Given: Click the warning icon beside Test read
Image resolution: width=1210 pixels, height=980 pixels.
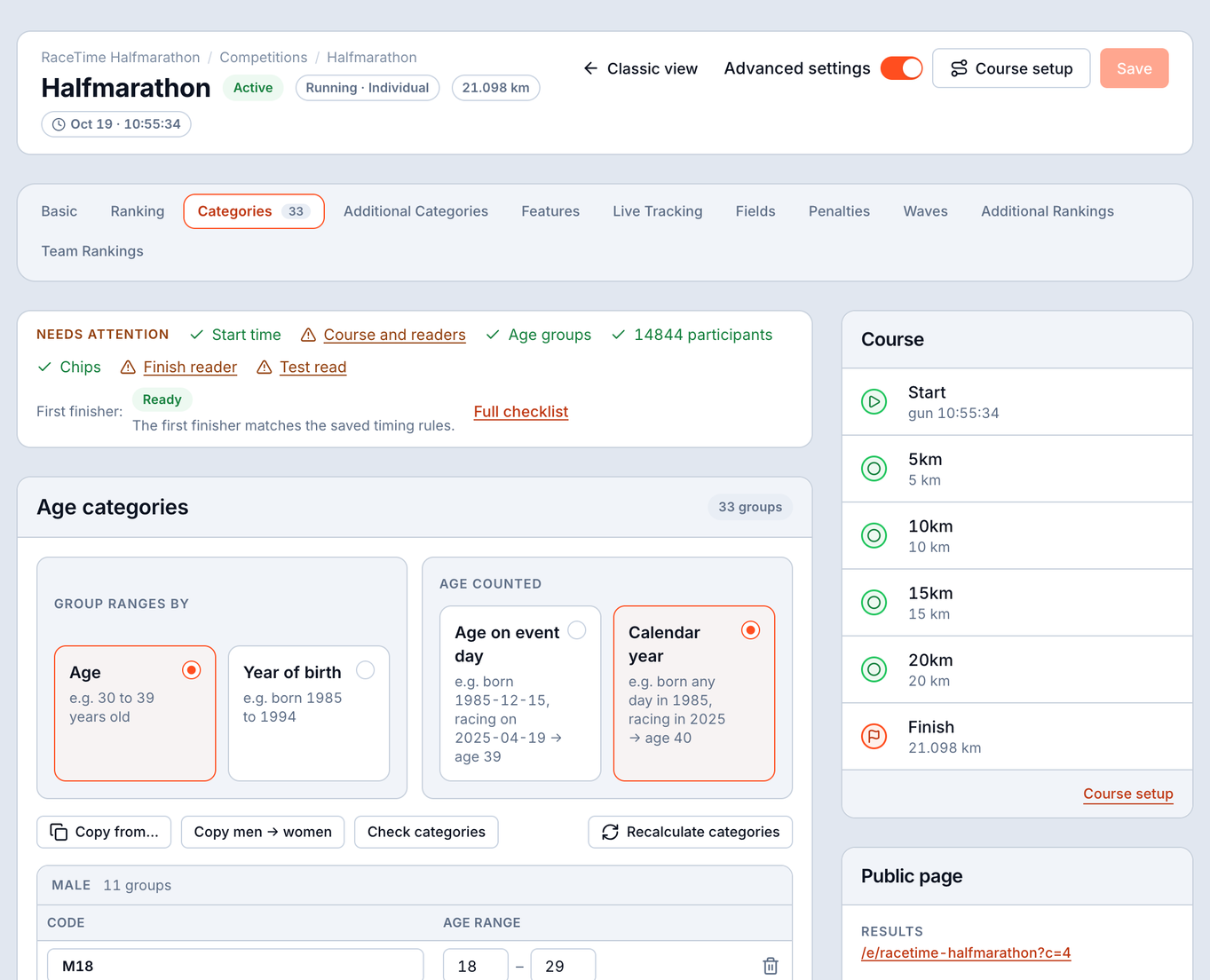Looking at the screenshot, I should click(x=264, y=367).
